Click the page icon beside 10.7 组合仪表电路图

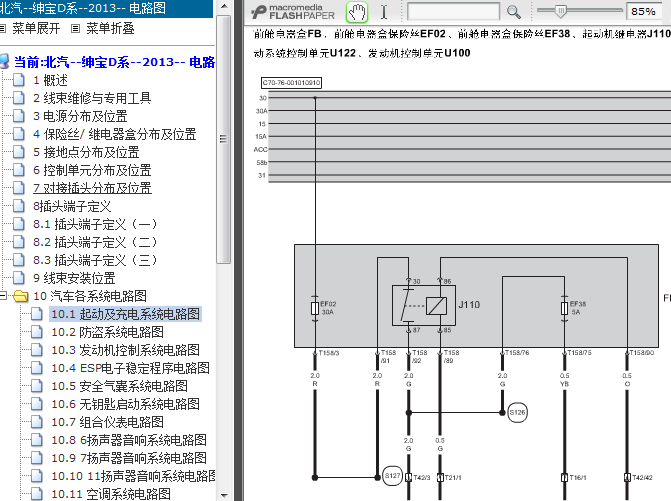pyautogui.click(x=37, y=422)
